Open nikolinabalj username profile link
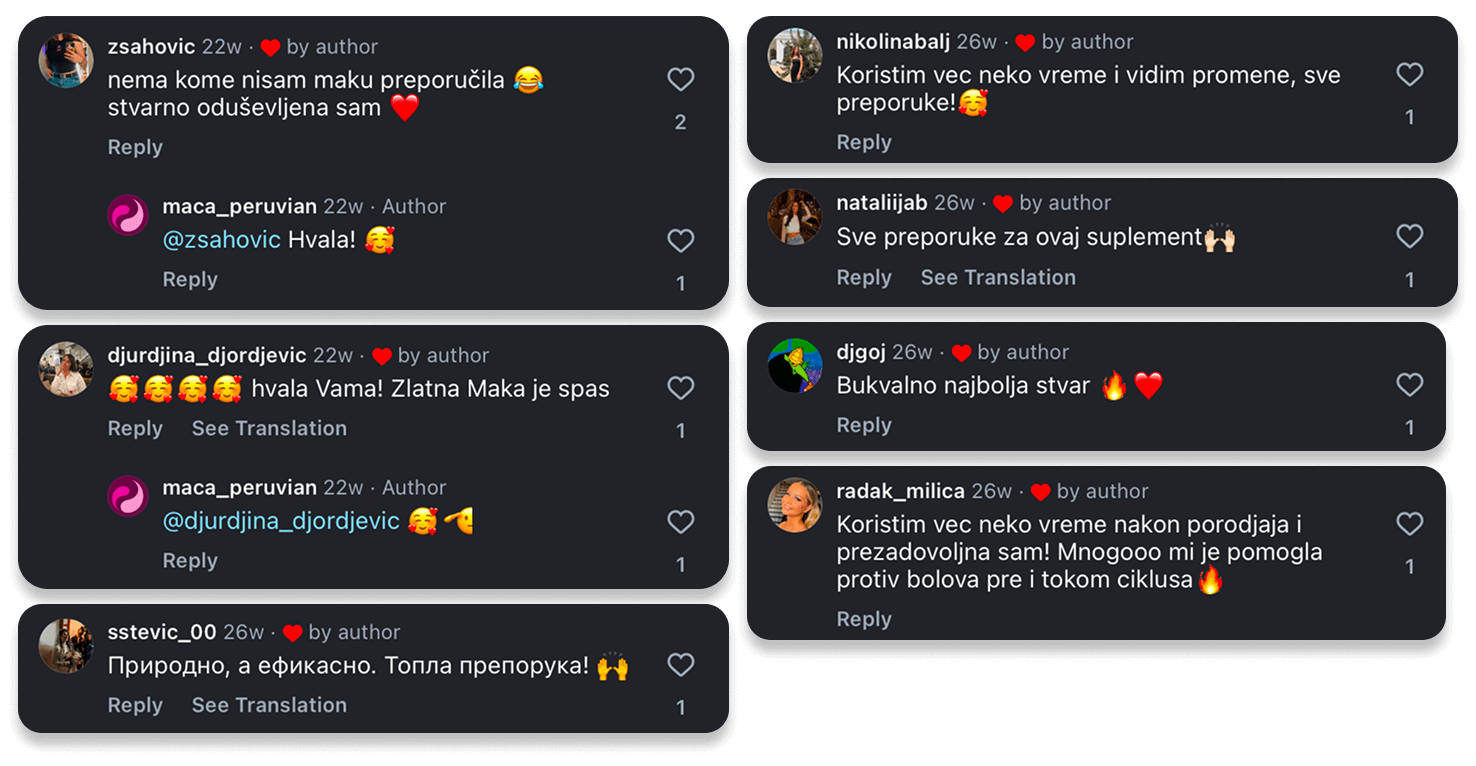This screenshot has height=766, width=1476. (893, 42)
